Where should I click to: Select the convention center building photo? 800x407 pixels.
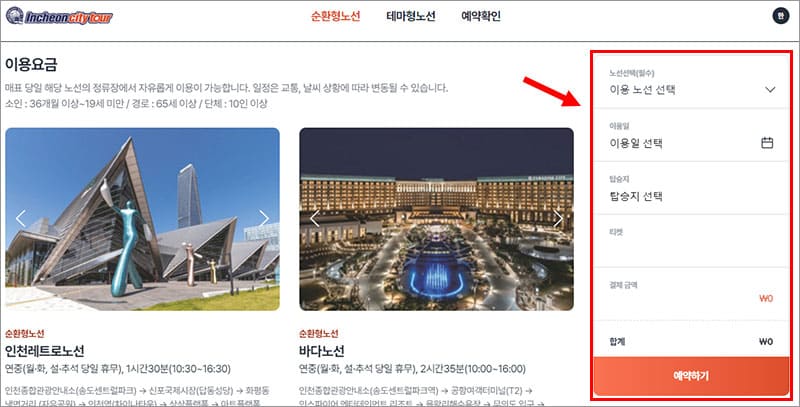click(142, 219)
